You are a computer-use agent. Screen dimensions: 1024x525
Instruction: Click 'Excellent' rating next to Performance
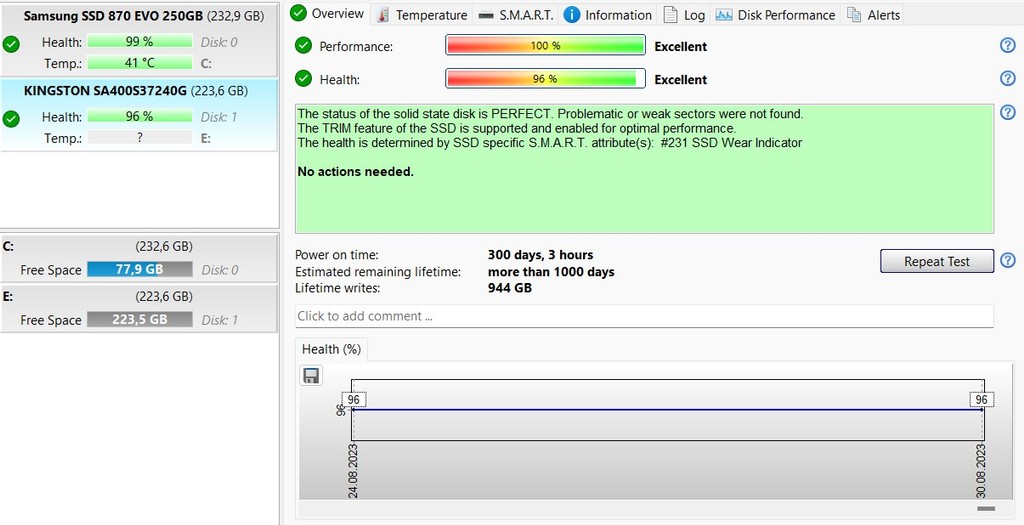(x=680, y=46)
